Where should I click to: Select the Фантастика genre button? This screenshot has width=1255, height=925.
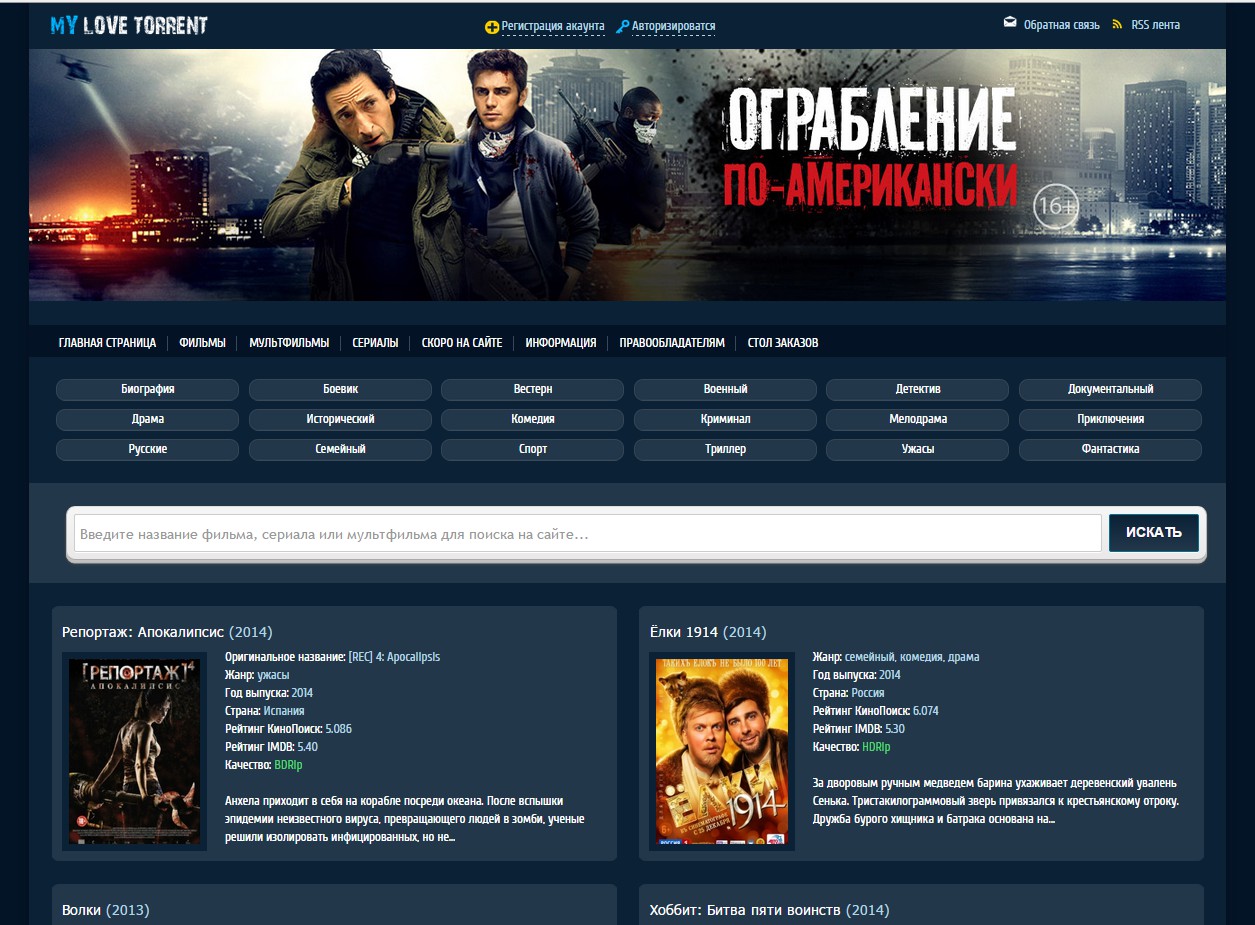(x=1110, y=449)
